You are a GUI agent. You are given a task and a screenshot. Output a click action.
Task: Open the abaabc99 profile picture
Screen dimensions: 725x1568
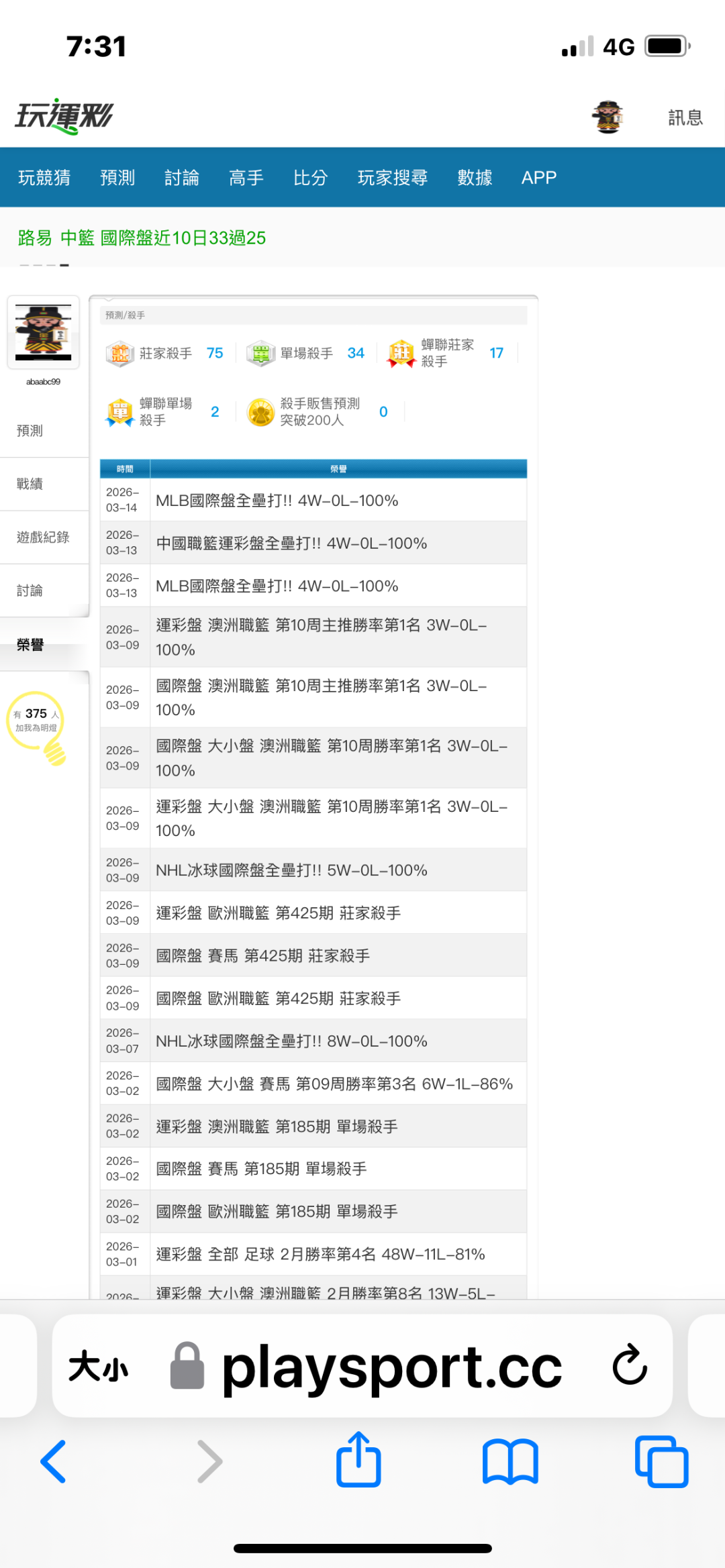(43, 332)
